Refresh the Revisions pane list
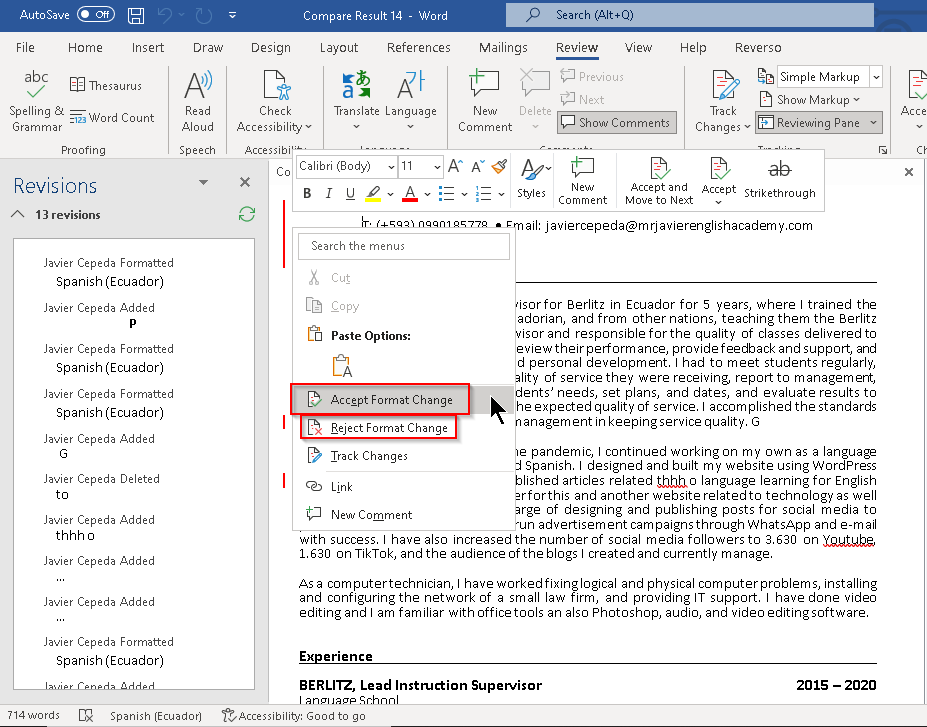The image size is (927, 727). tap(245, 214)
